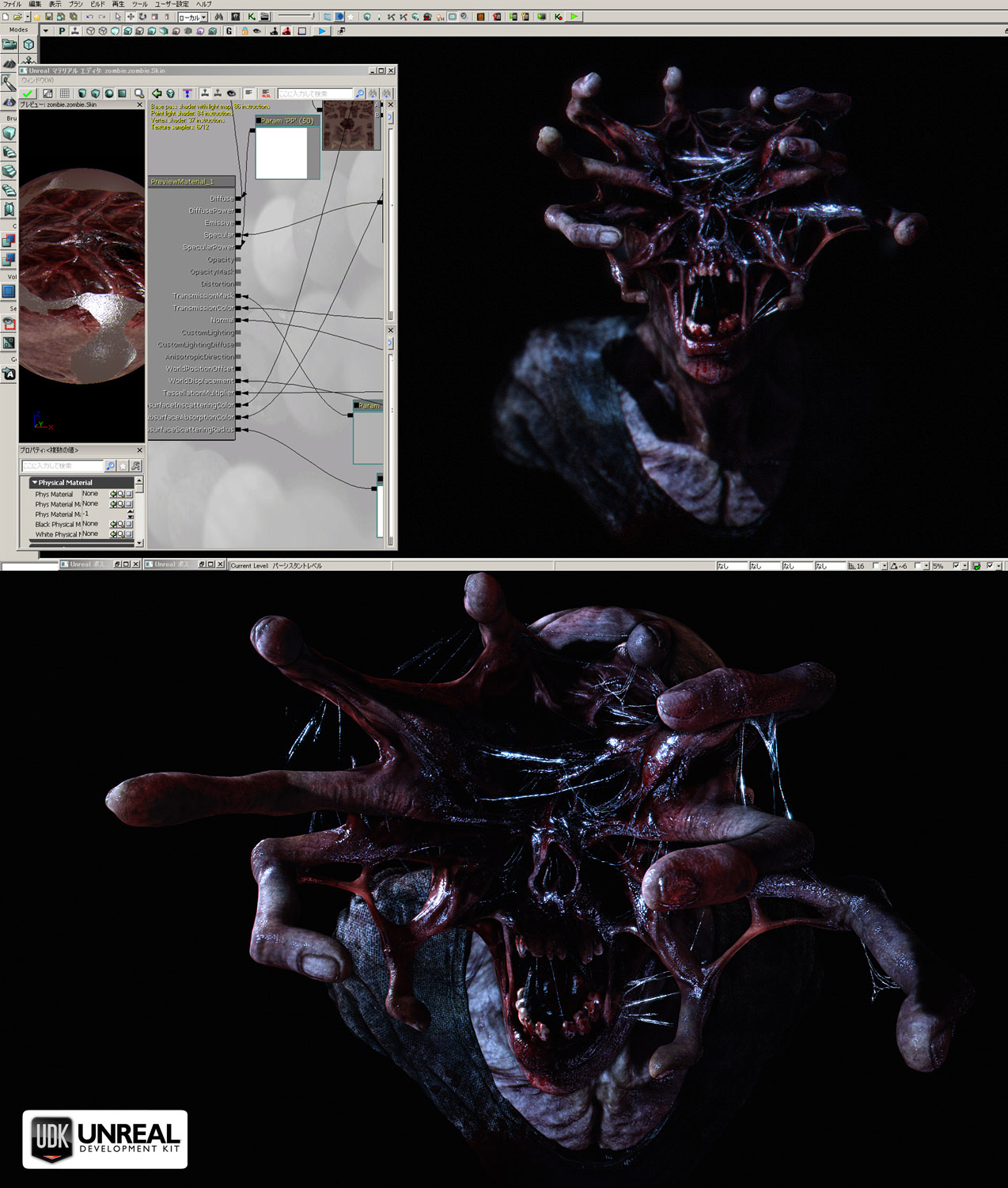The image size is (1008, 1188).
Task: Open the viewport options down arrow
Action: point(45,31)
